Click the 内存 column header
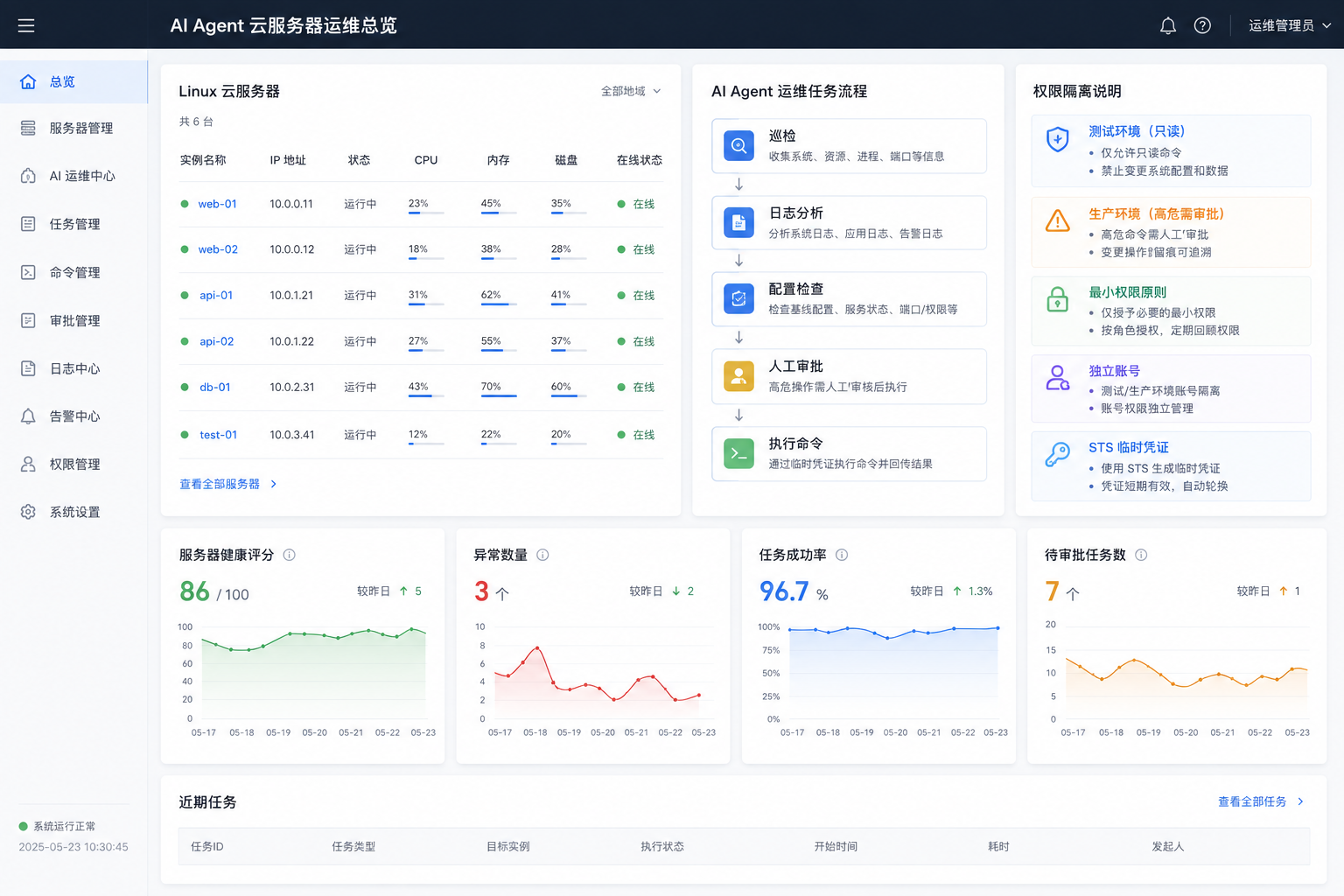The height and width of the screenshot is (896, 1344). pyautogui.click(x=499, y=160)
